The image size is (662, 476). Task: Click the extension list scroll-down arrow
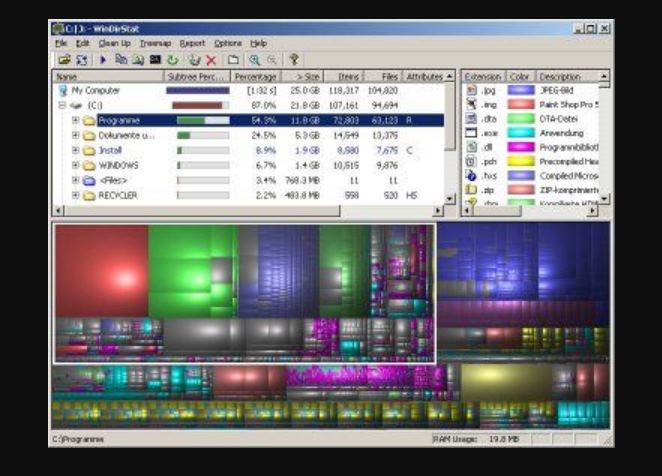point(604,197)
